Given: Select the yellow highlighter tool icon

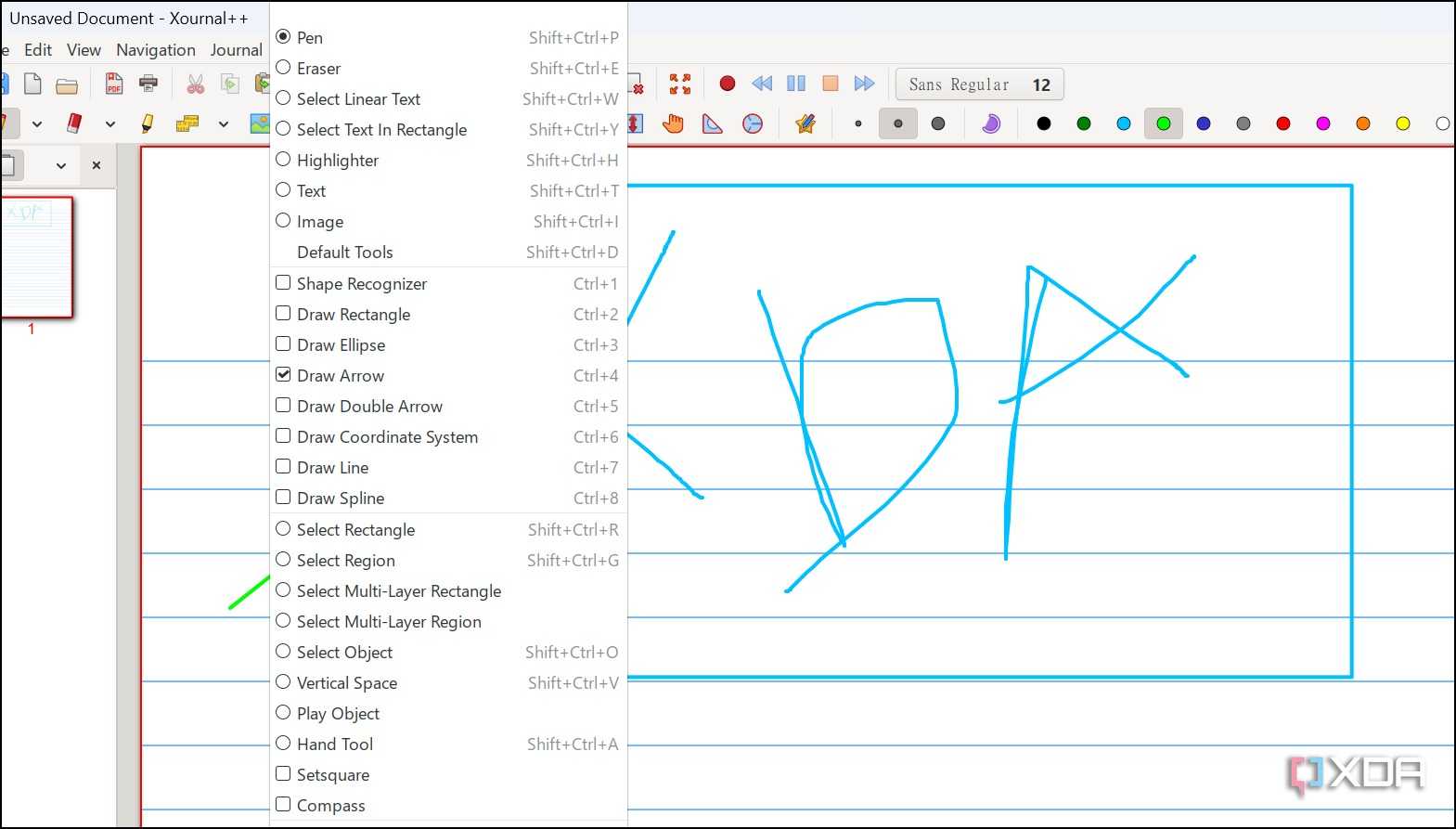Looking at the screenshot, I should (148, 123).
